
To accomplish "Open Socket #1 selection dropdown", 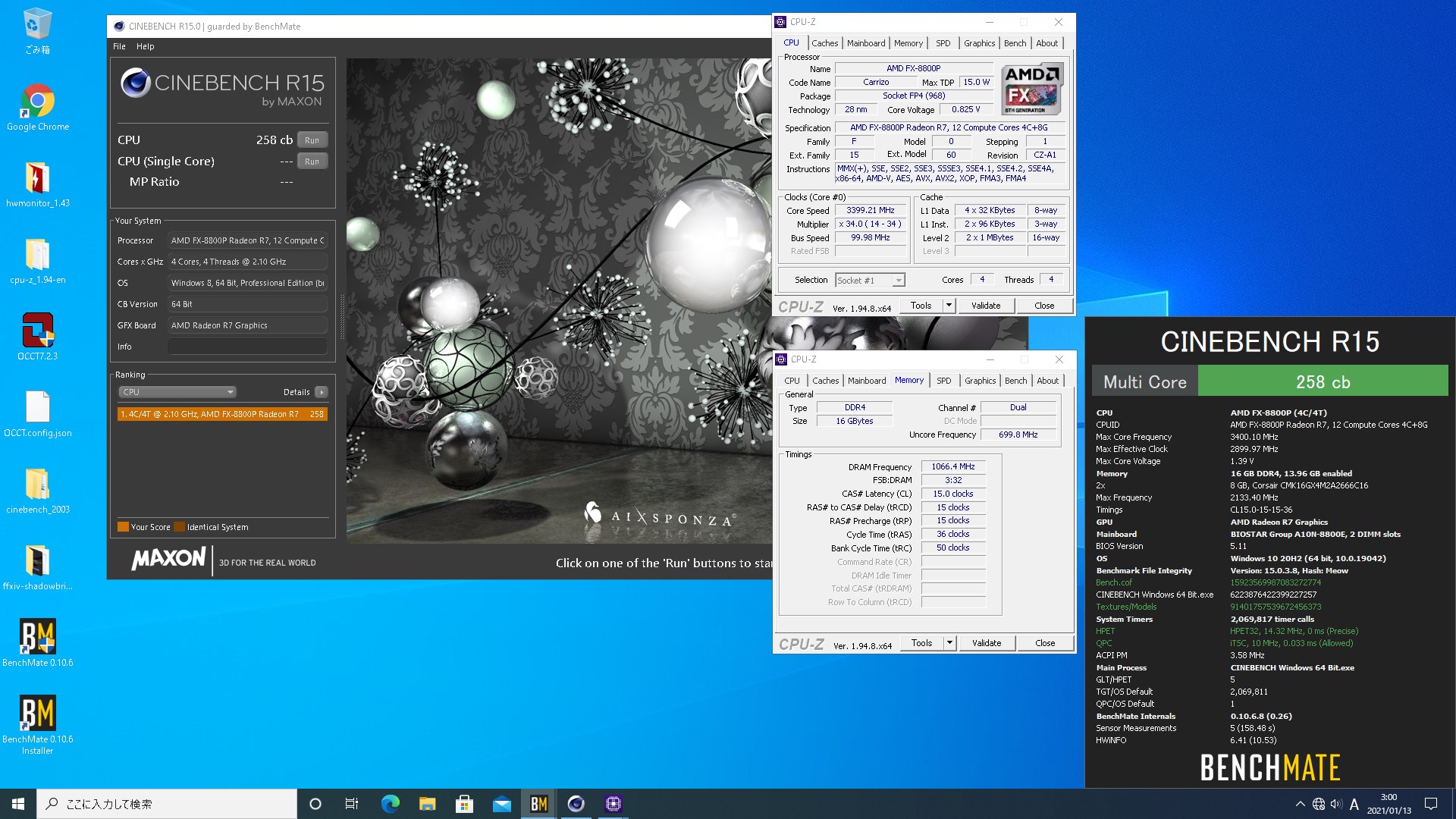I will click(x=870, y=281).
